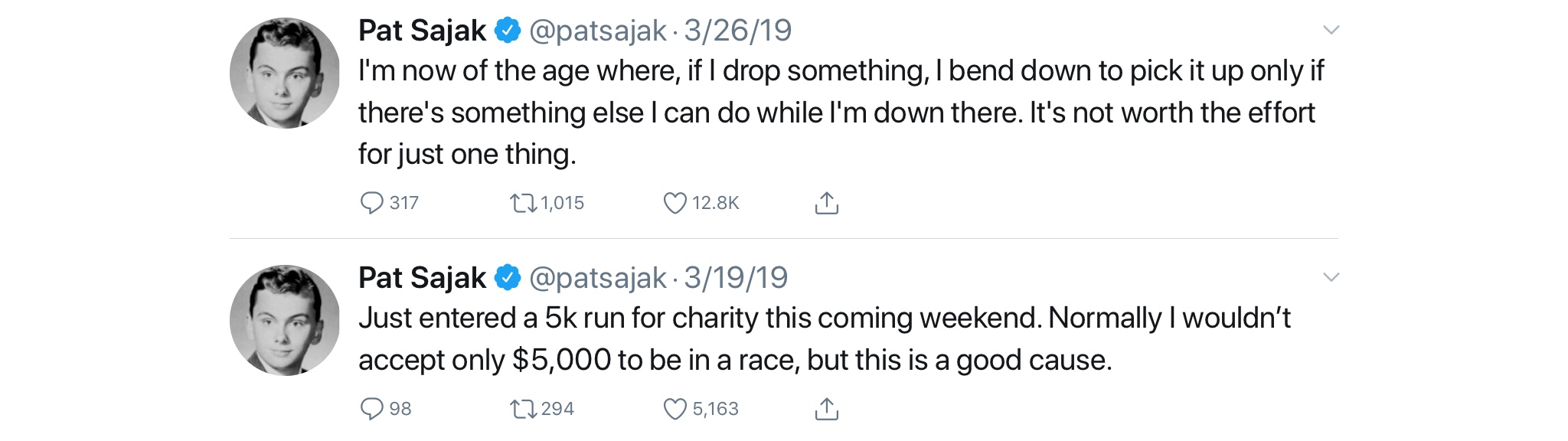Open @patsajak handle on the second tweet
Screen dimensions: 1568x441
(x=597, y=278)
